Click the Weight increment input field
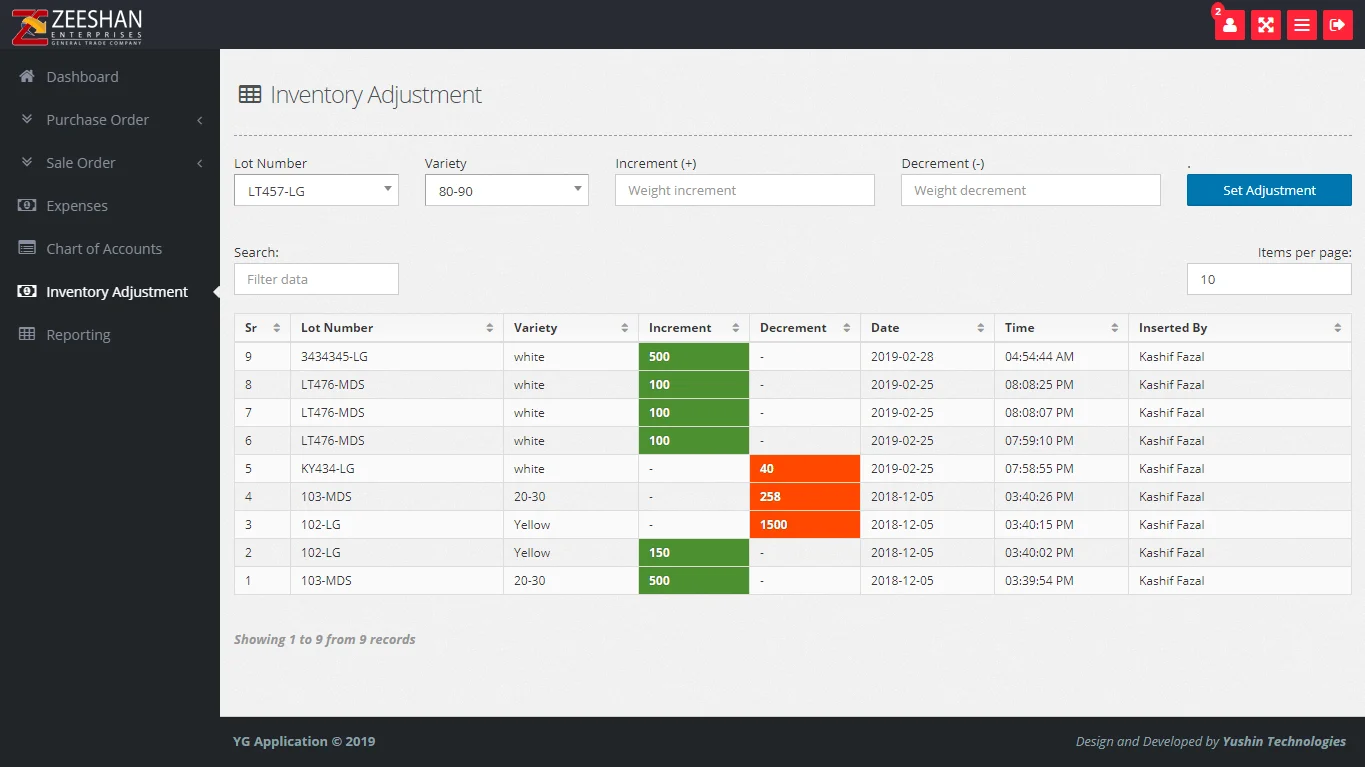Image resolution: width=1365 pixels, height=767 pixels. [x=744, y=191]
